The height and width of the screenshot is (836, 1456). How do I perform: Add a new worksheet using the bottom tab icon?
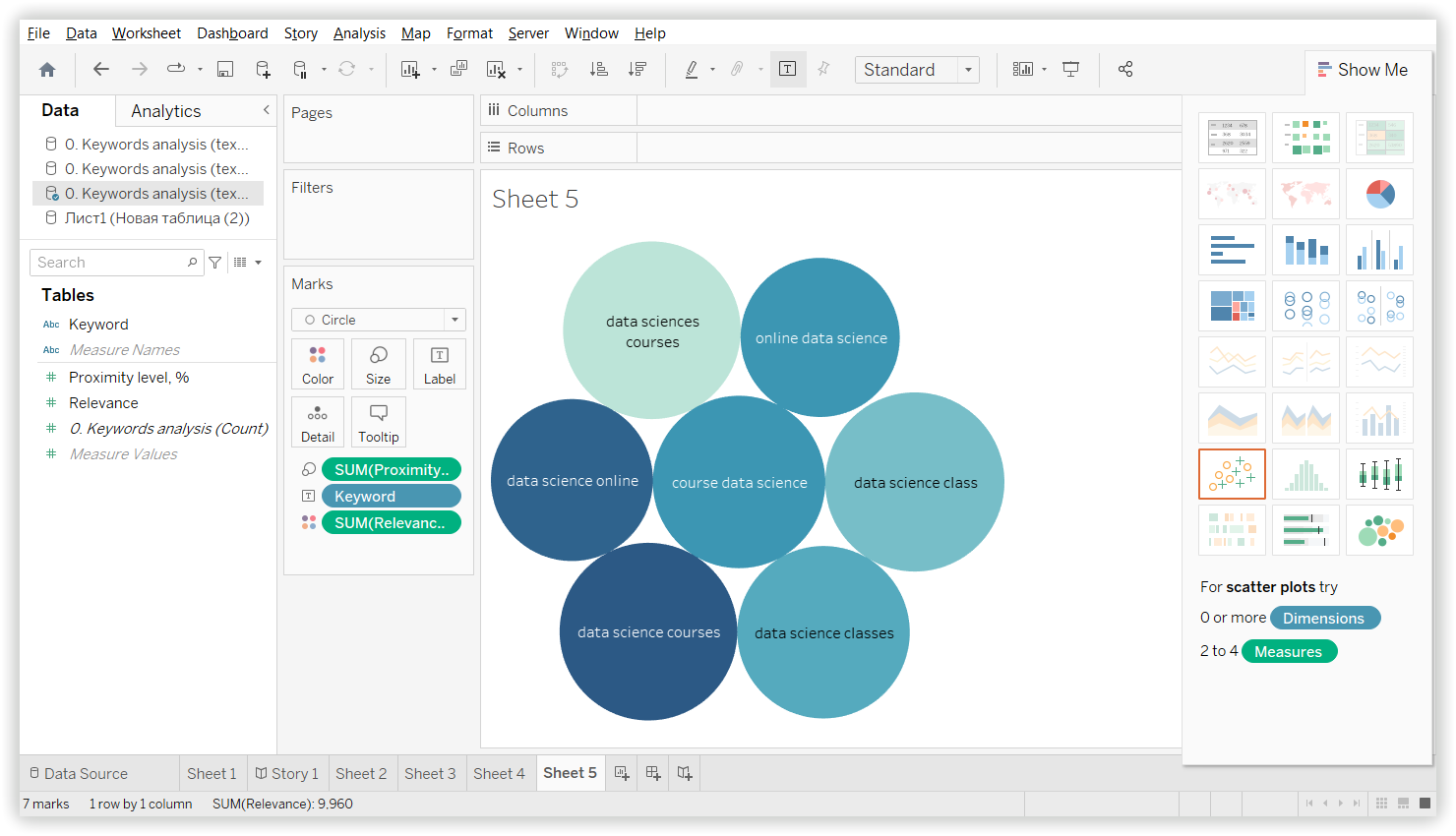point(622,773)
